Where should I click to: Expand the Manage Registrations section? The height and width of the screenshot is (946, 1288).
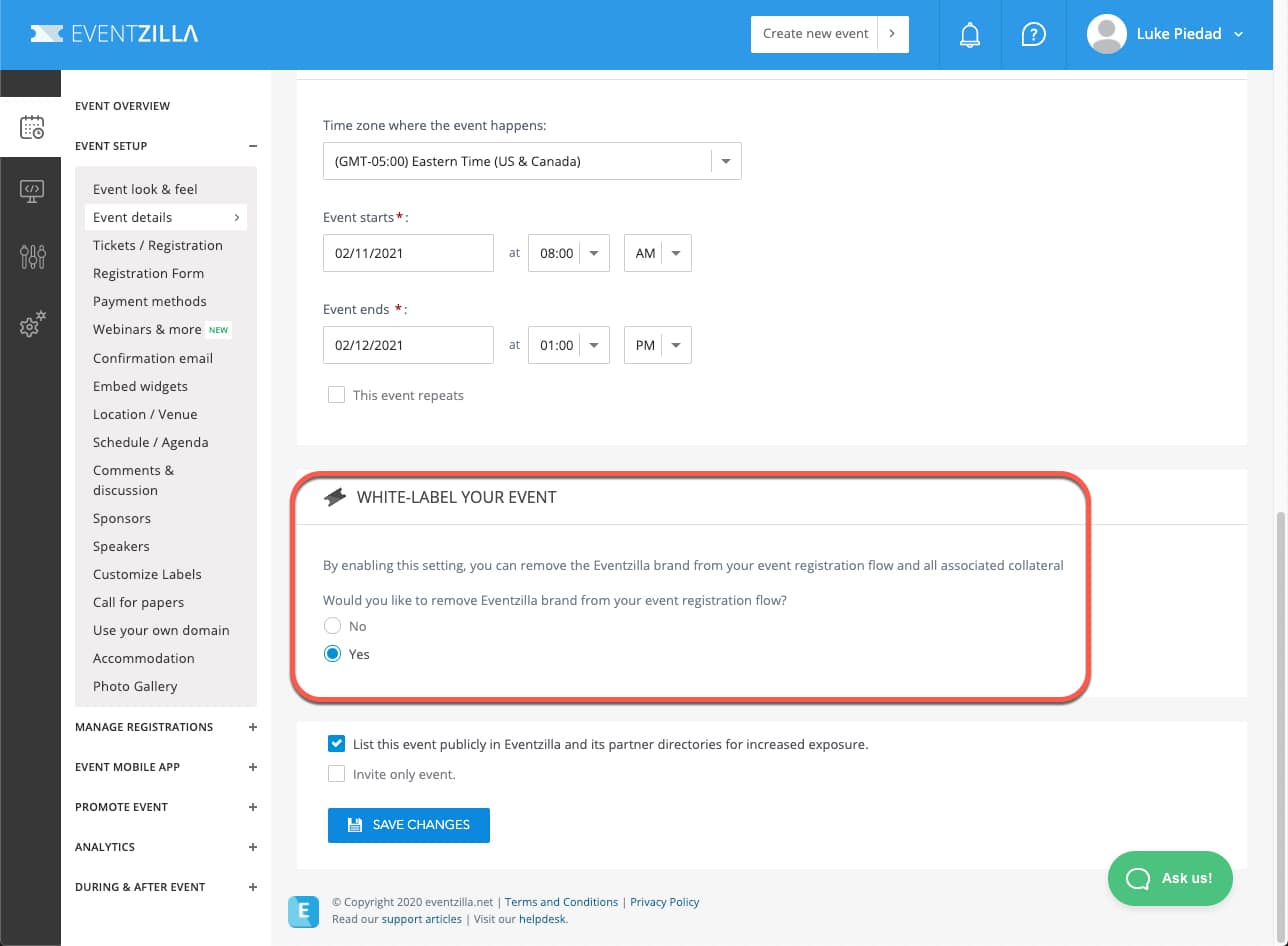coord(253,727)
